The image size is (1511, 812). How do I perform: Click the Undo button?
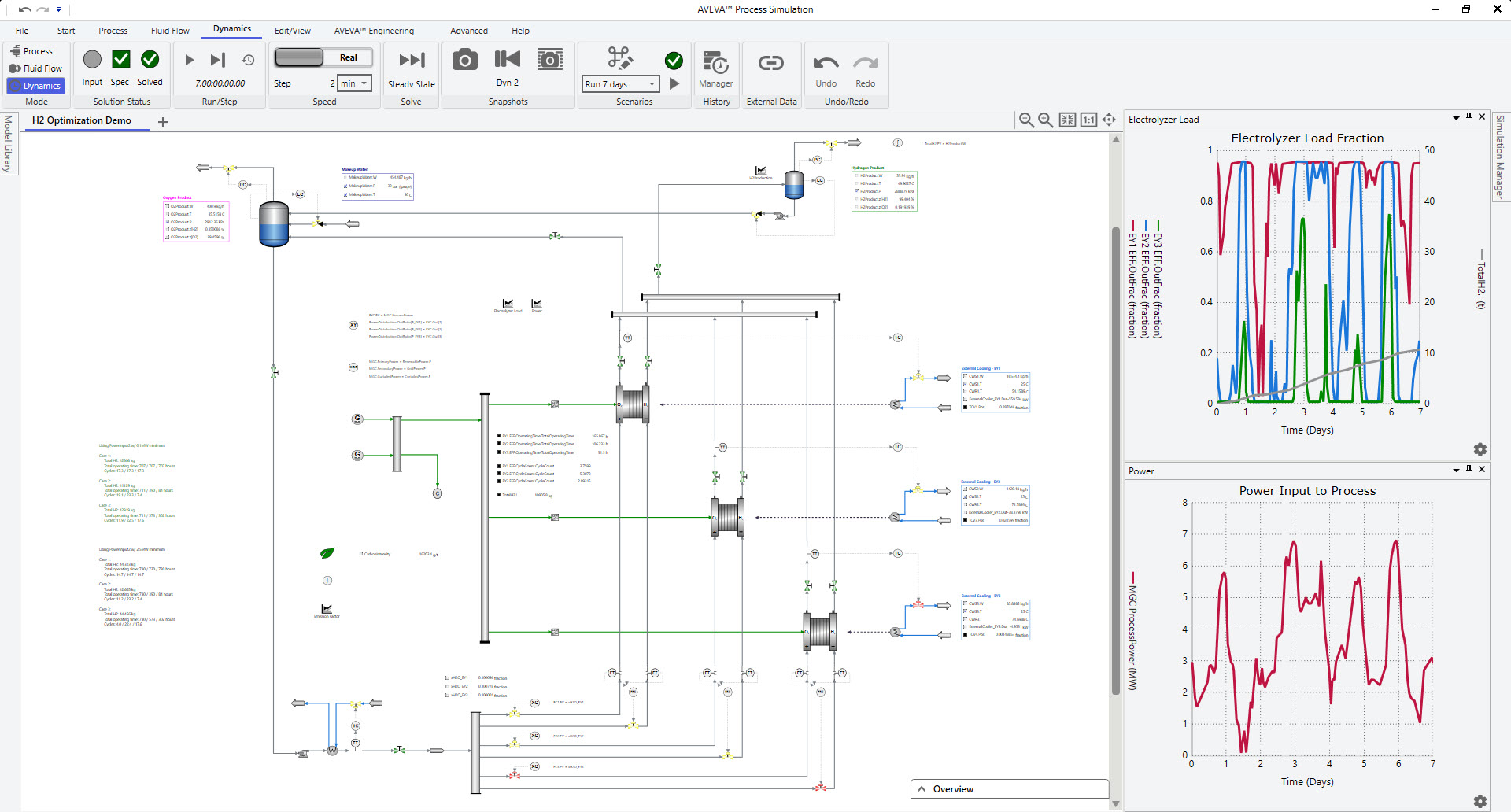pos(826,65)
